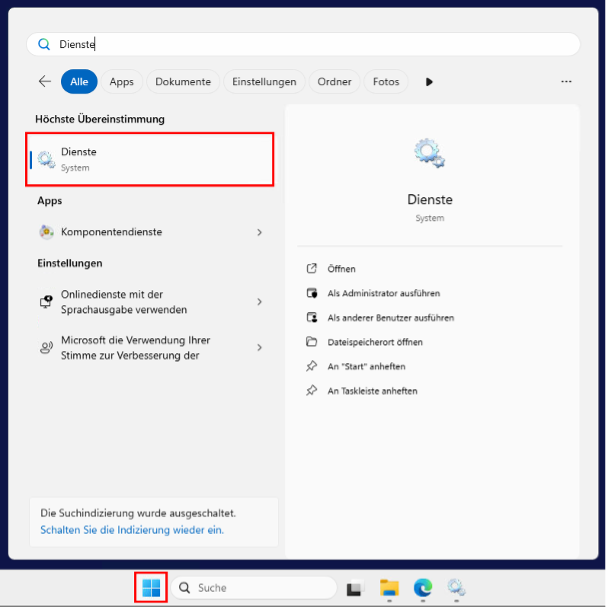Choose Dateispeicherort öffnen
Screen dimensions: 606x608
[x=375, y=342]
